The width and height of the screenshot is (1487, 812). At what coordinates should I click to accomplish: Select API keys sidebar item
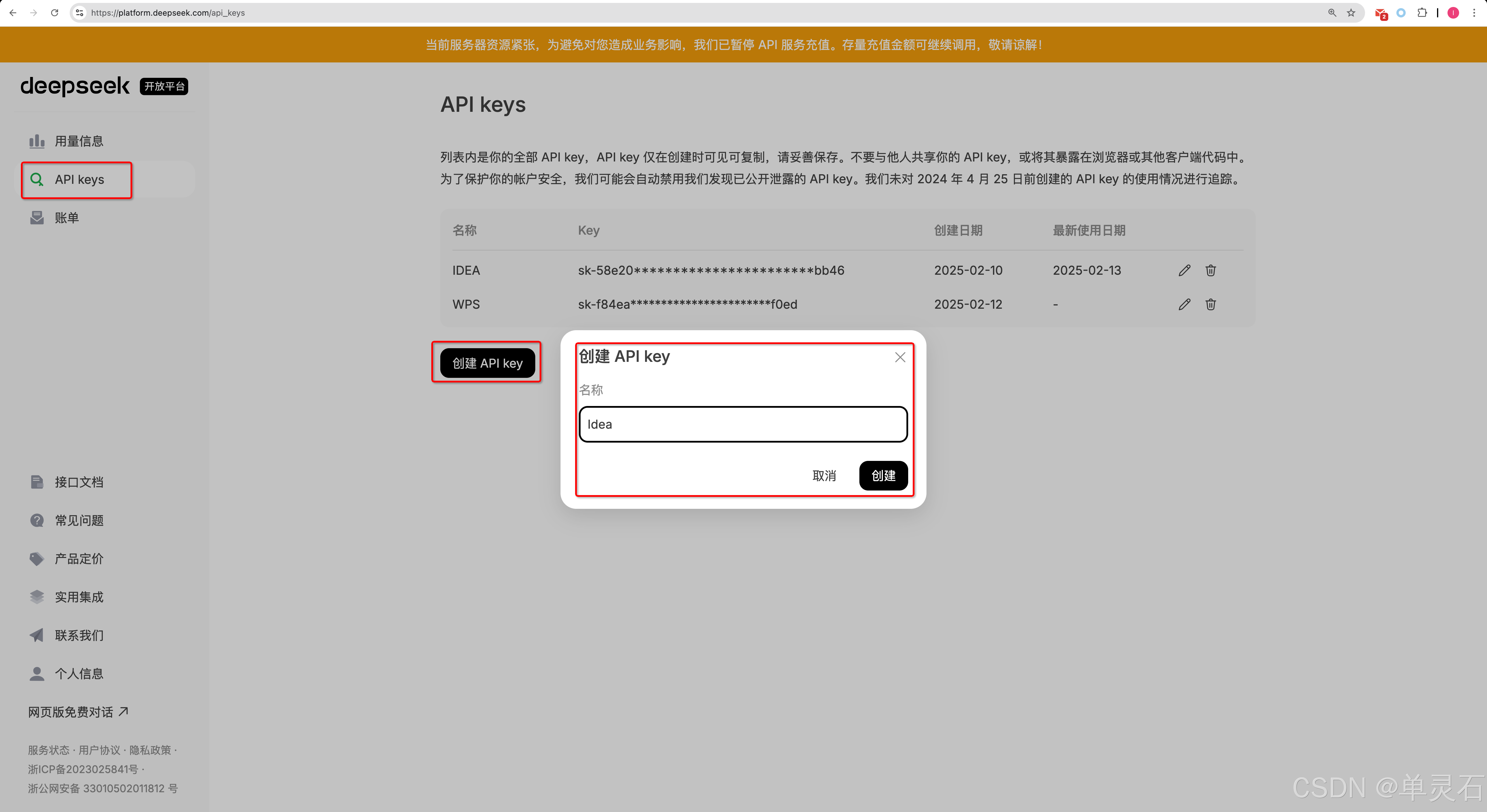pyautogui.click(x=79, y=179)
